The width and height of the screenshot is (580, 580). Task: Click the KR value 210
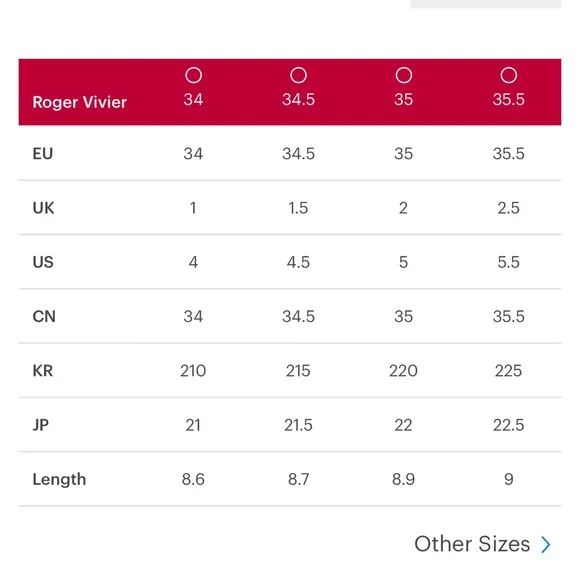[x=193, y=371]
